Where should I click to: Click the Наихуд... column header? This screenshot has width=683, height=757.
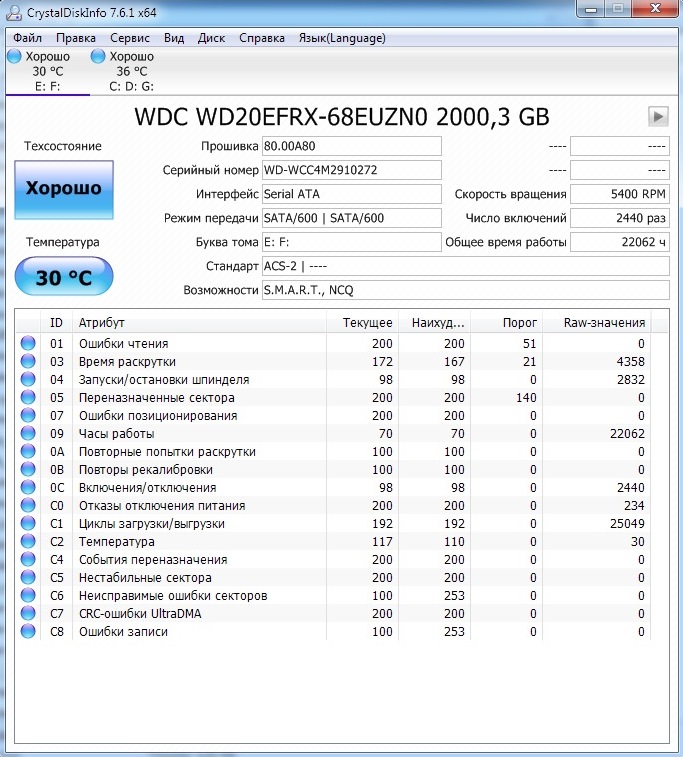pos(434,322)
